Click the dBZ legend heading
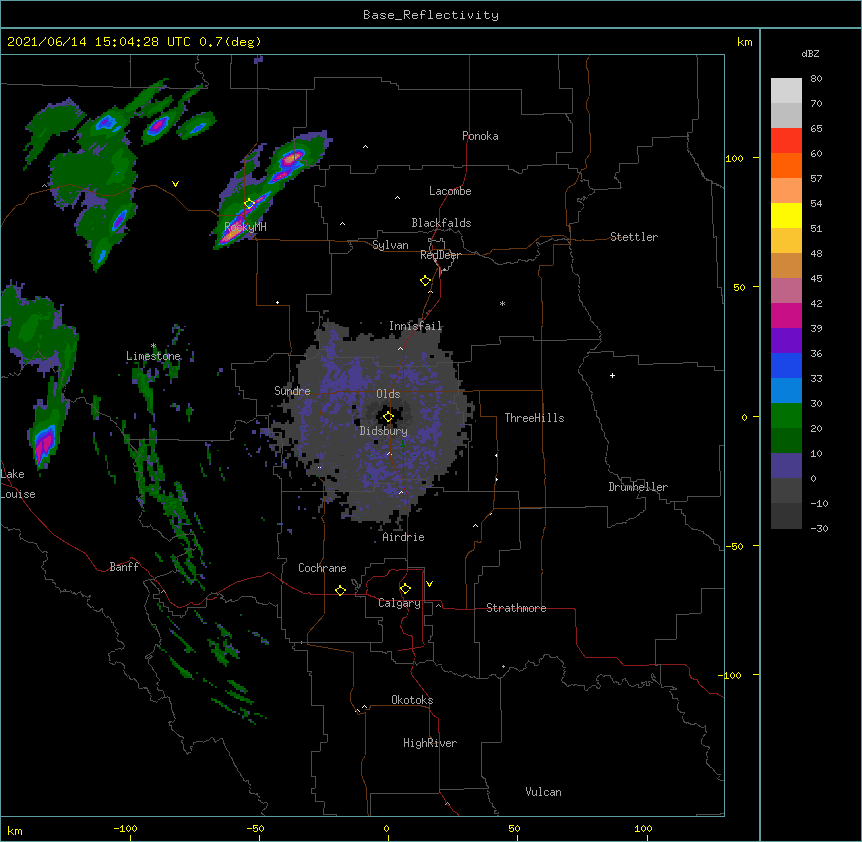 [x=810, y=54]
